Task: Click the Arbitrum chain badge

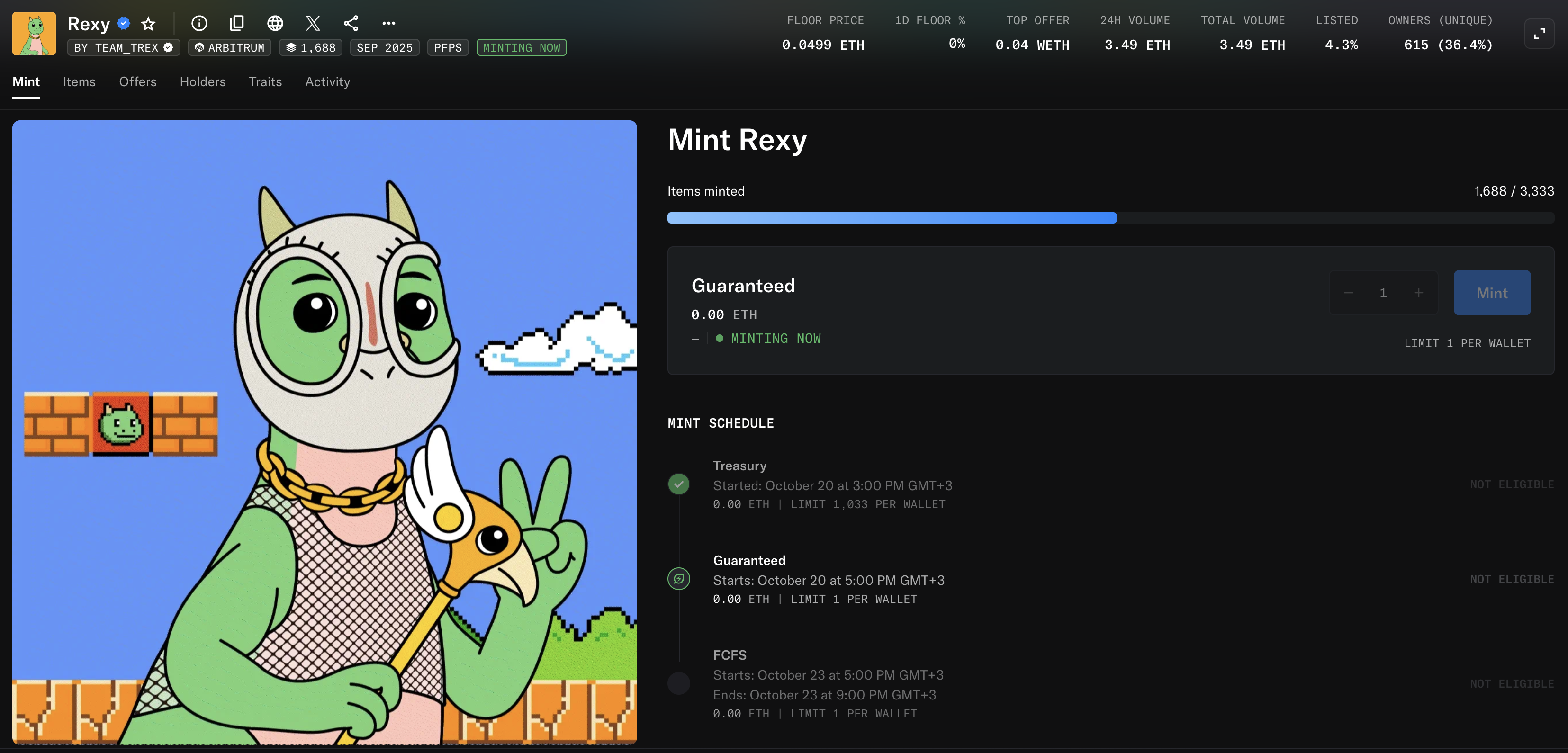Action: [x=229, y=47]
